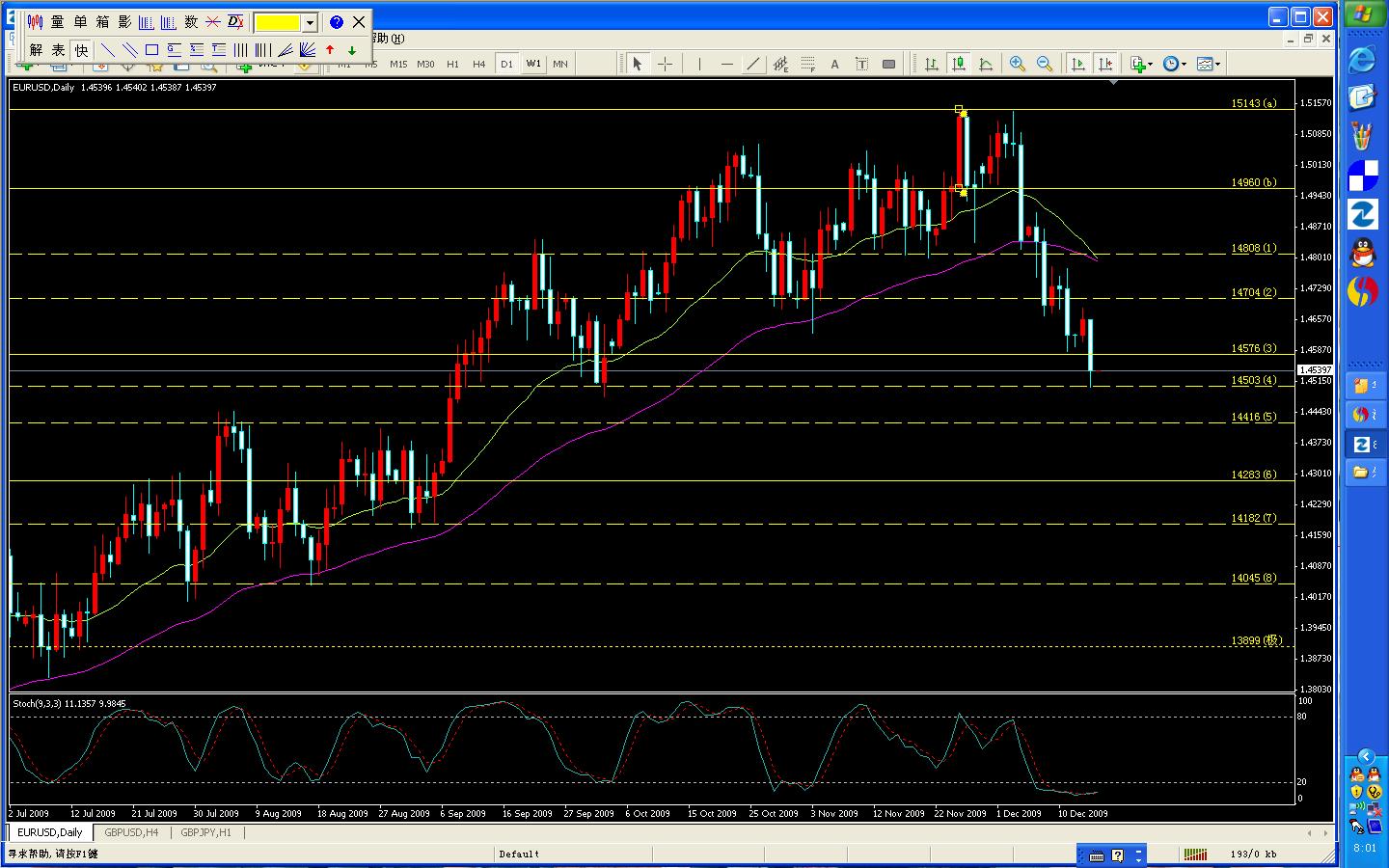
Task: Select the arrow cursor tool
Action: tap(637, 65)
